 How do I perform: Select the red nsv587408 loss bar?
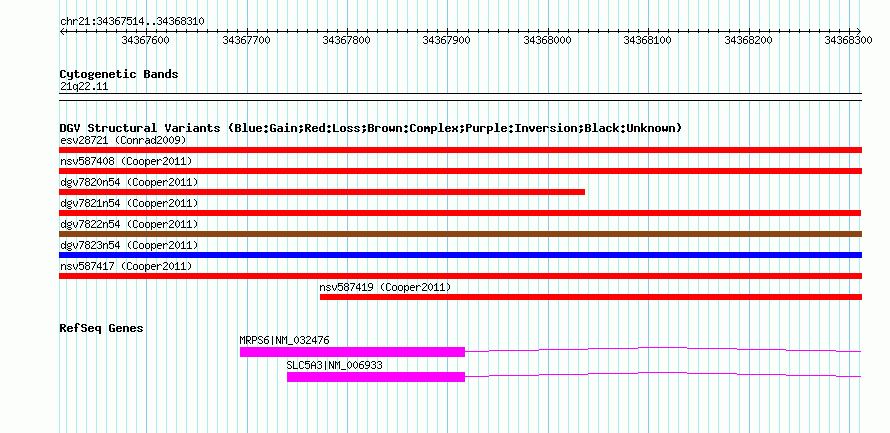(x=460, y=171)
